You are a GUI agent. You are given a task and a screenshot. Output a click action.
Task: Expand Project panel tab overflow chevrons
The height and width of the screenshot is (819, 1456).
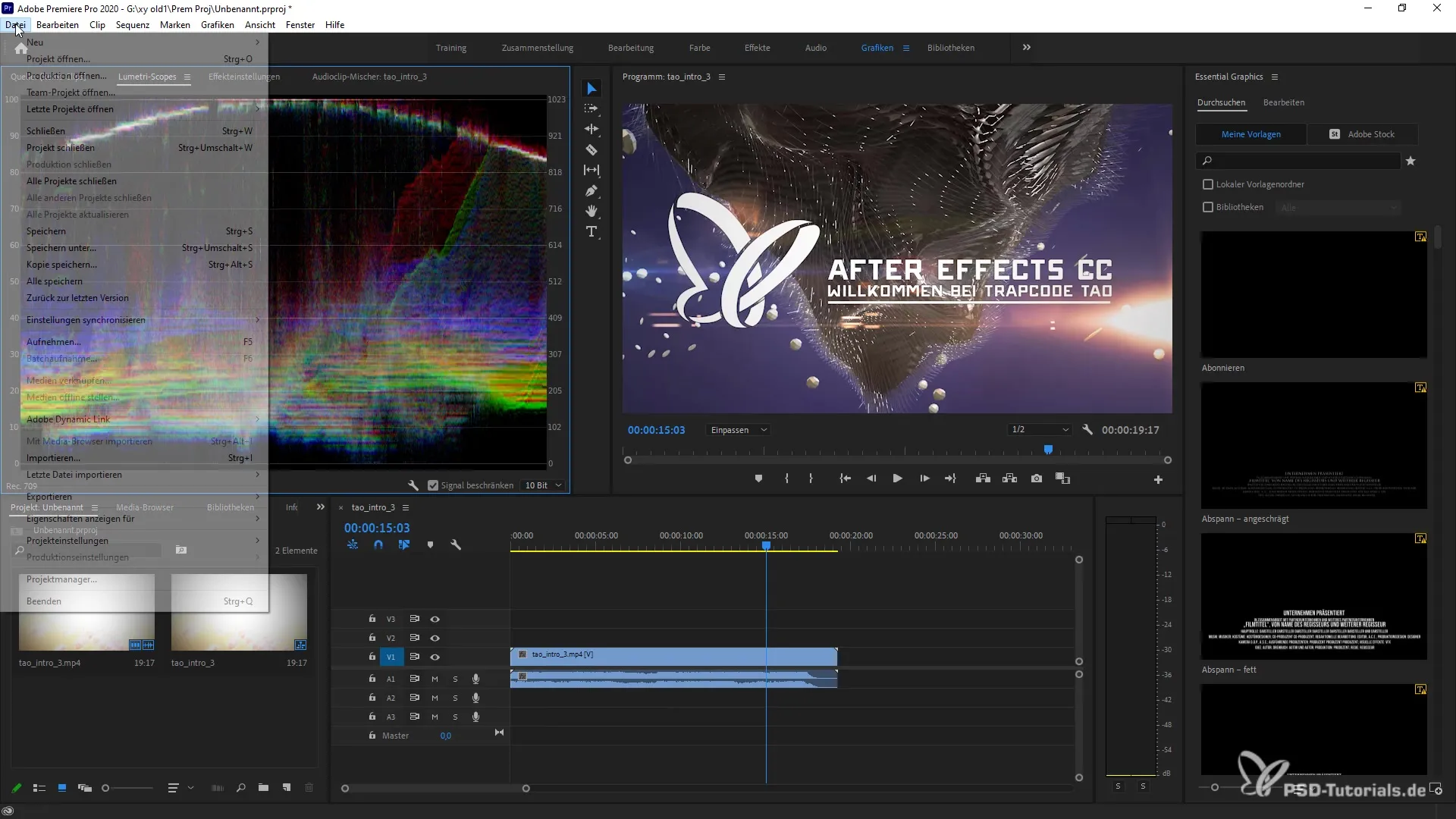pyautogui.click(x=321, y=507)
